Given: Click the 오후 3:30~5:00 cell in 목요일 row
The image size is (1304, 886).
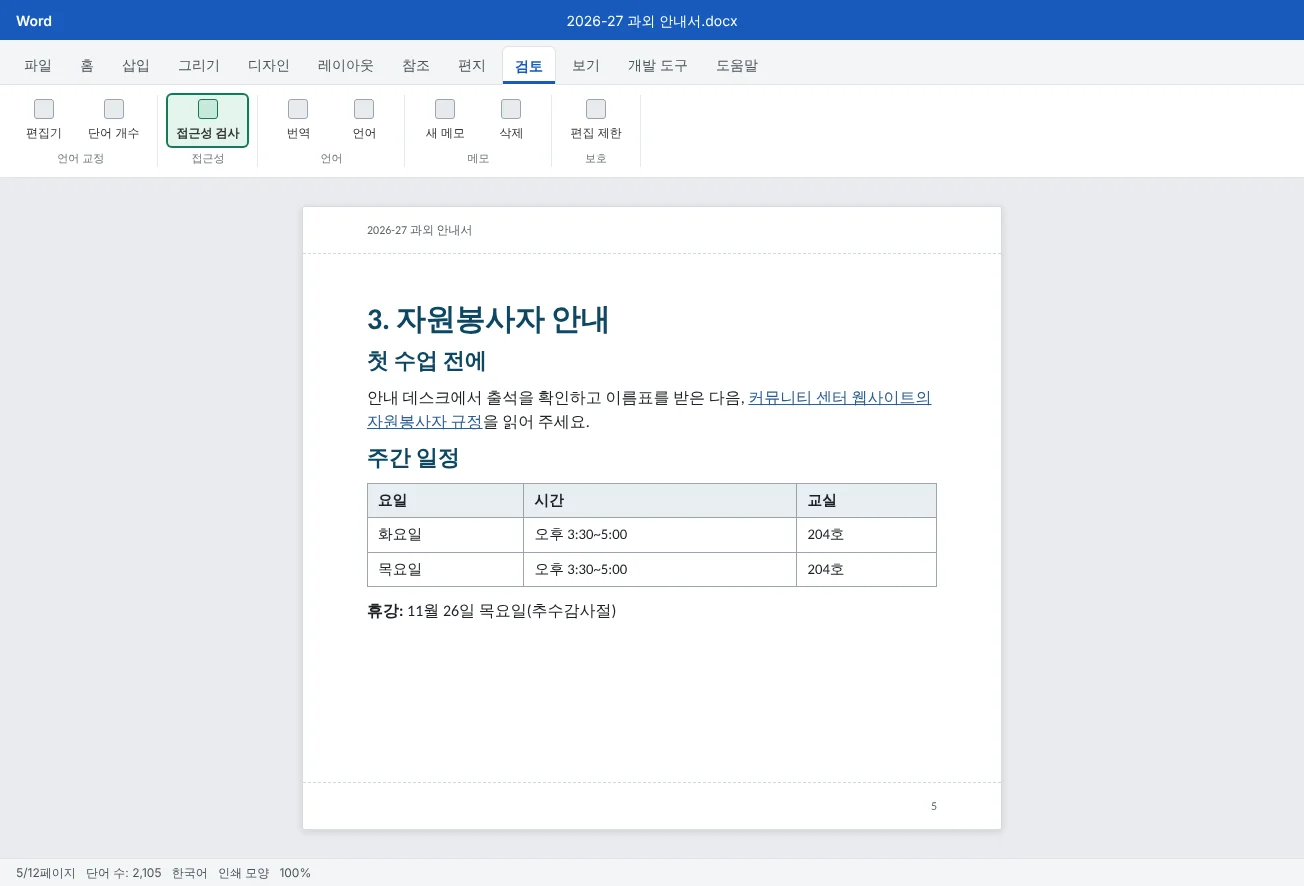Looking at the screenshot, I should 660,570.
